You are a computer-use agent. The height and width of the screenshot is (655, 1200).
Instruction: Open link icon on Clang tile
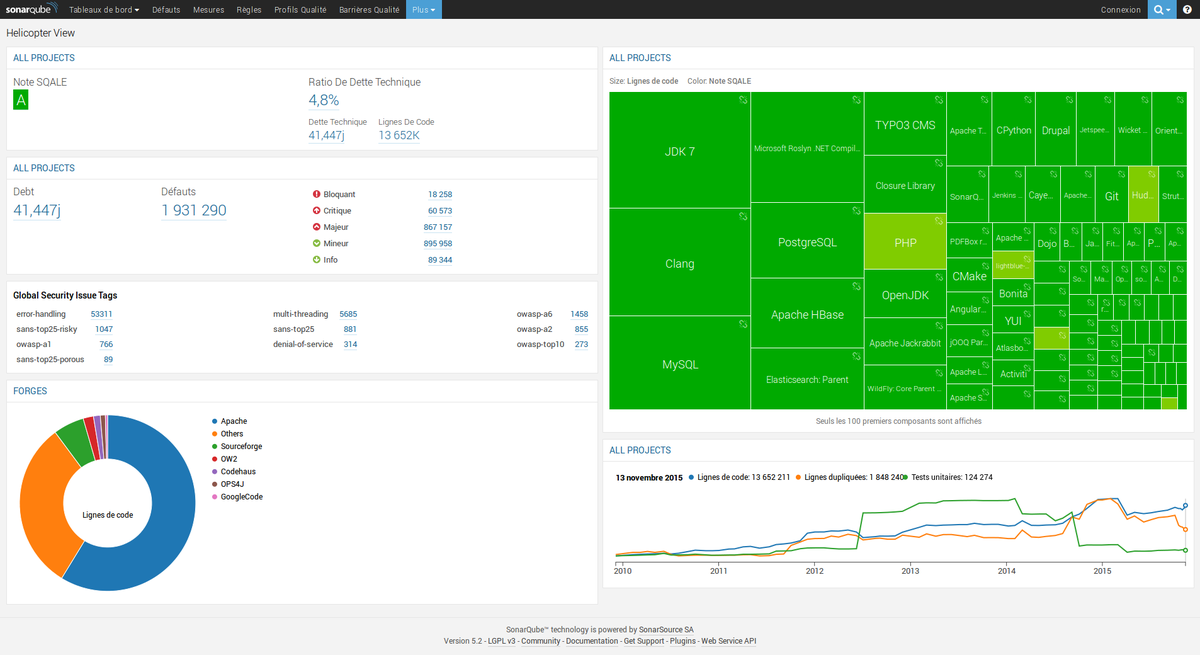(743, 216)
